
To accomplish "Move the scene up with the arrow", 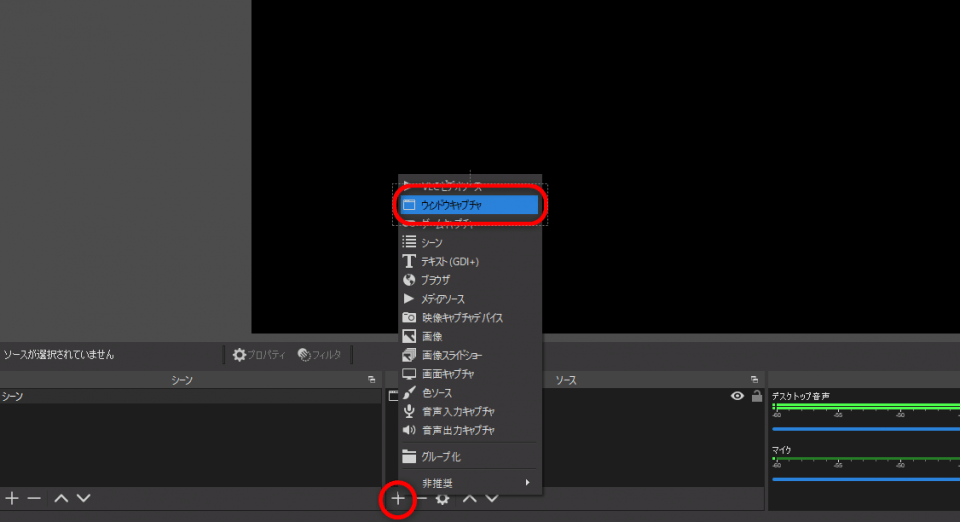I will tap(61, 498).
